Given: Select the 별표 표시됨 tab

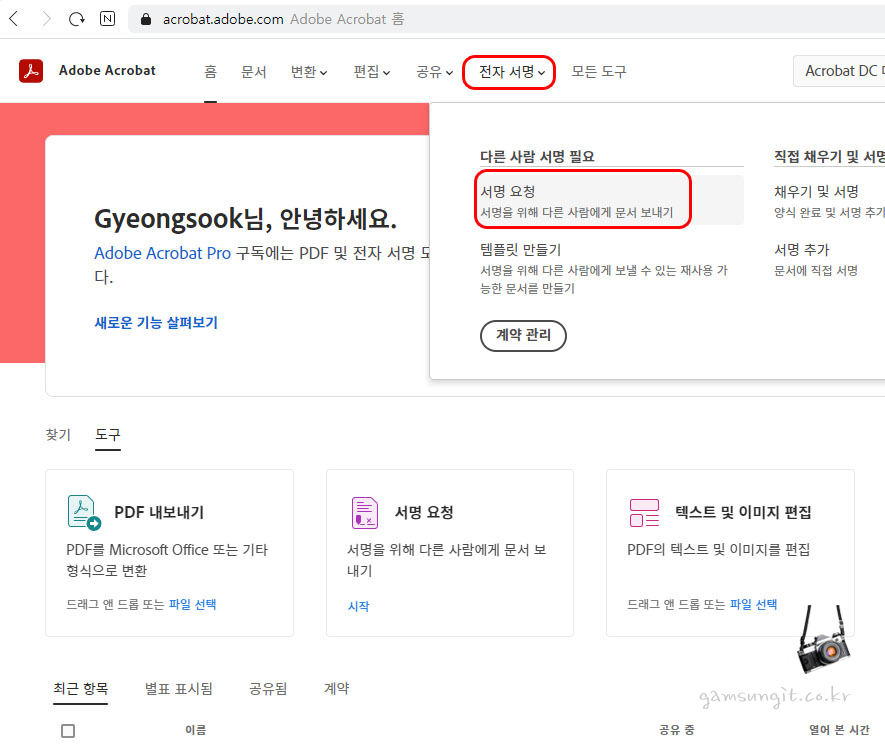Looking at the screenshot, I should point(179,688).
